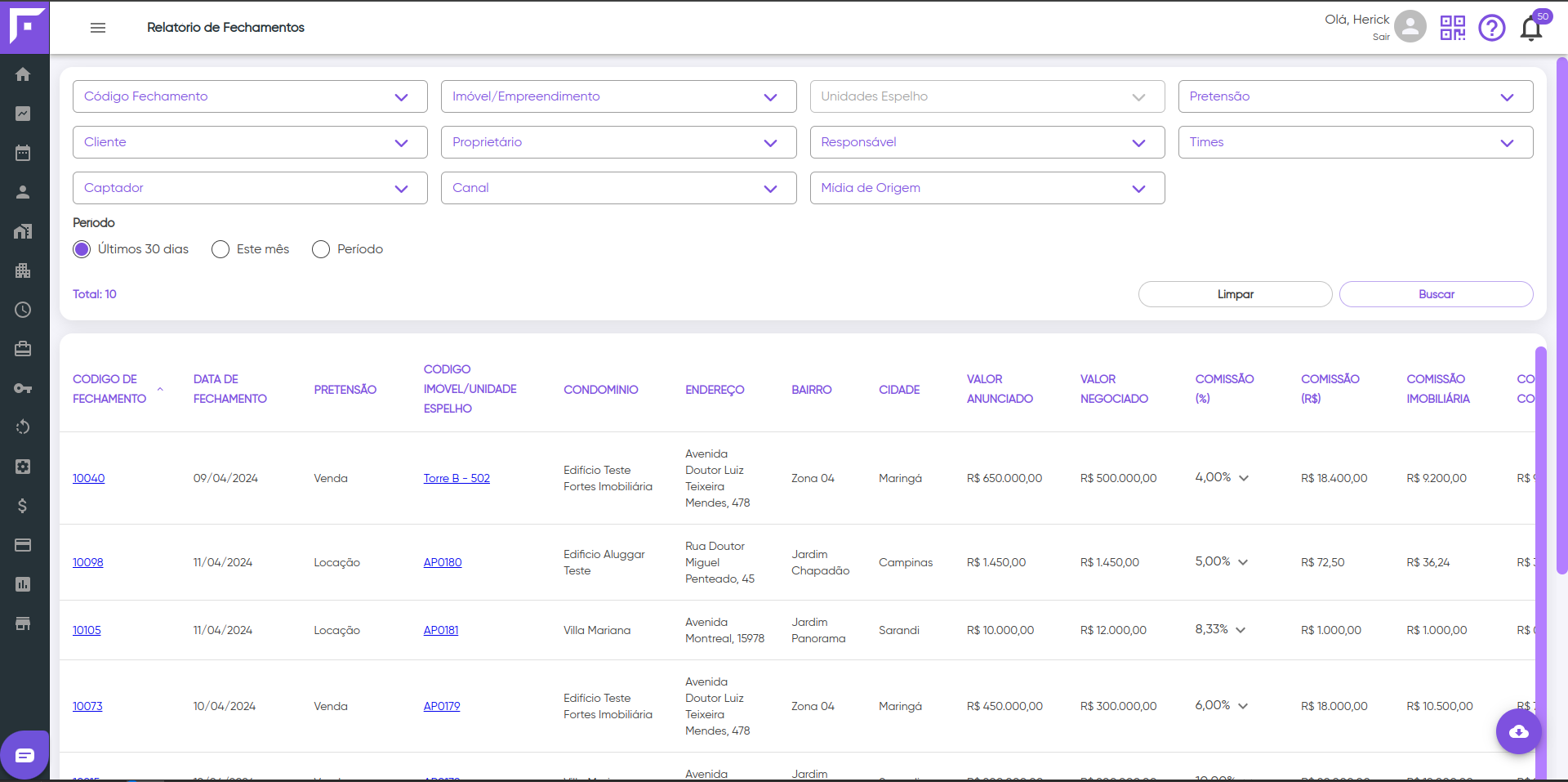The width and height of the screenshot is (1568, 782).
Task: Open the Home sidebar icon
Action: click(x=23, y=74)
